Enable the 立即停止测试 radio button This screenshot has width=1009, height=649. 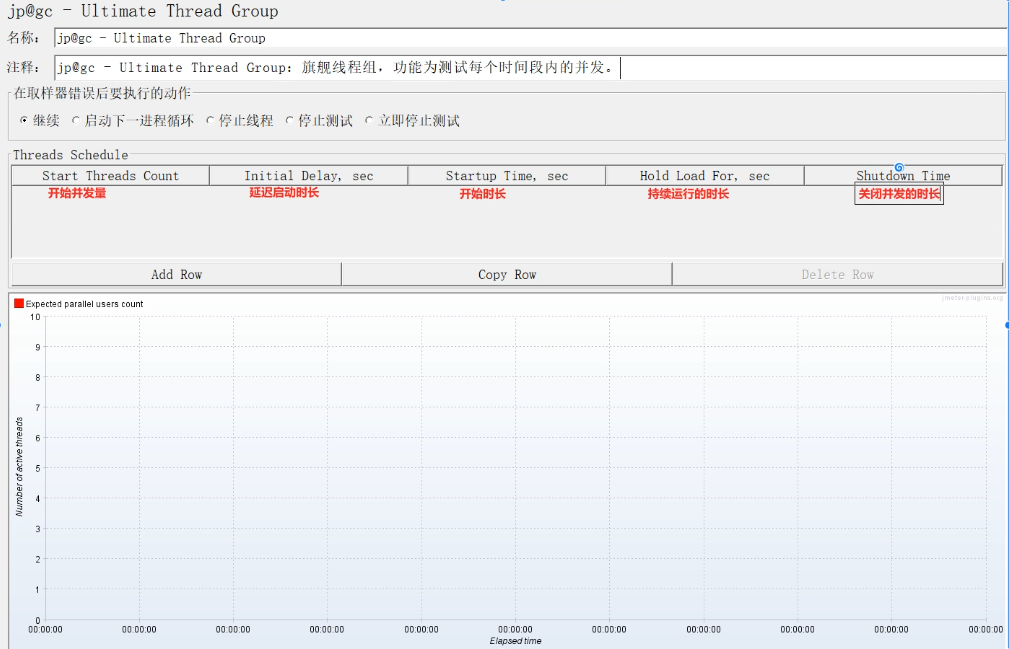coord(369,121)
